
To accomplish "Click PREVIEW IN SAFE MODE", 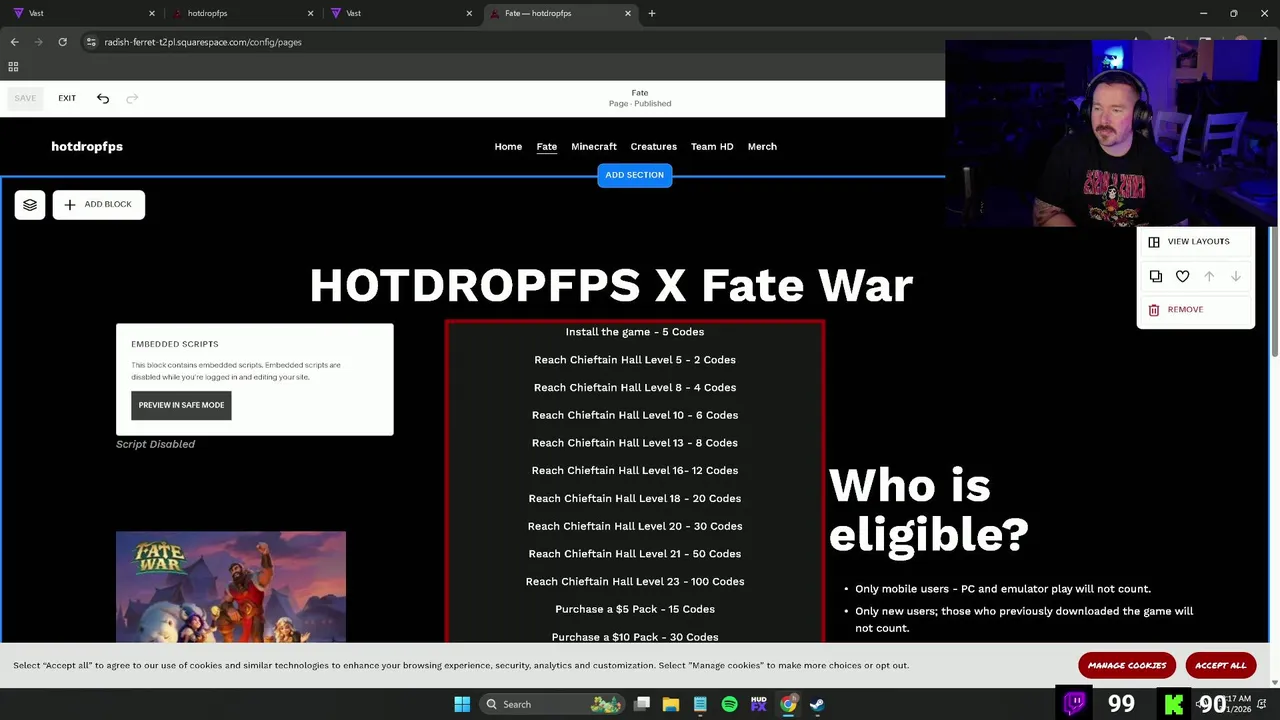I will (x=181, y=405).
